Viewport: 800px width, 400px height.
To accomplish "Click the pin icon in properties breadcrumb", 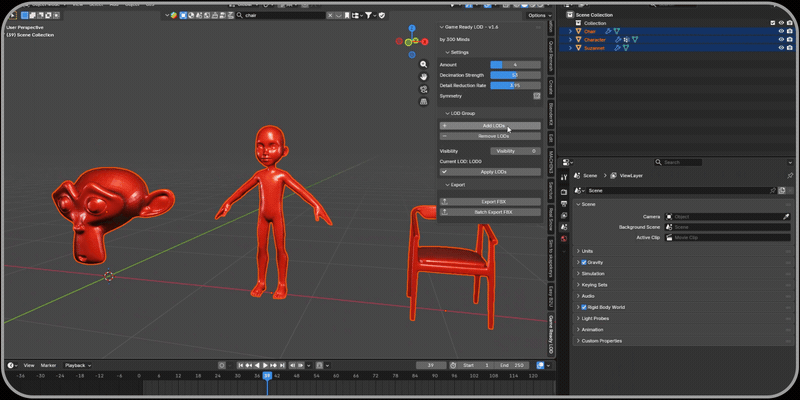I will coord(790,176).
